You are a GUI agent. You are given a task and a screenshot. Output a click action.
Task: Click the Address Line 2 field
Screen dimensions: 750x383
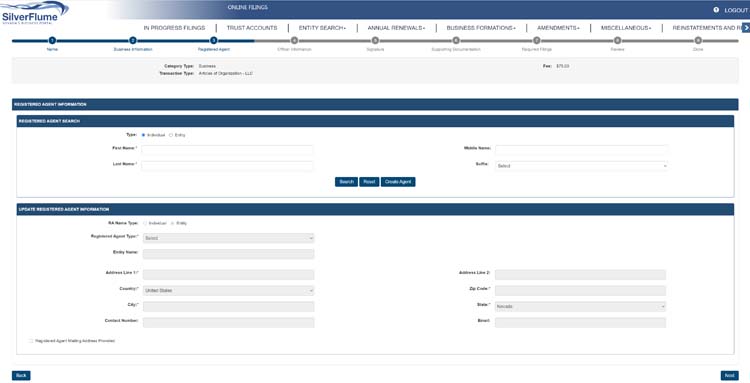pos(580,274)
